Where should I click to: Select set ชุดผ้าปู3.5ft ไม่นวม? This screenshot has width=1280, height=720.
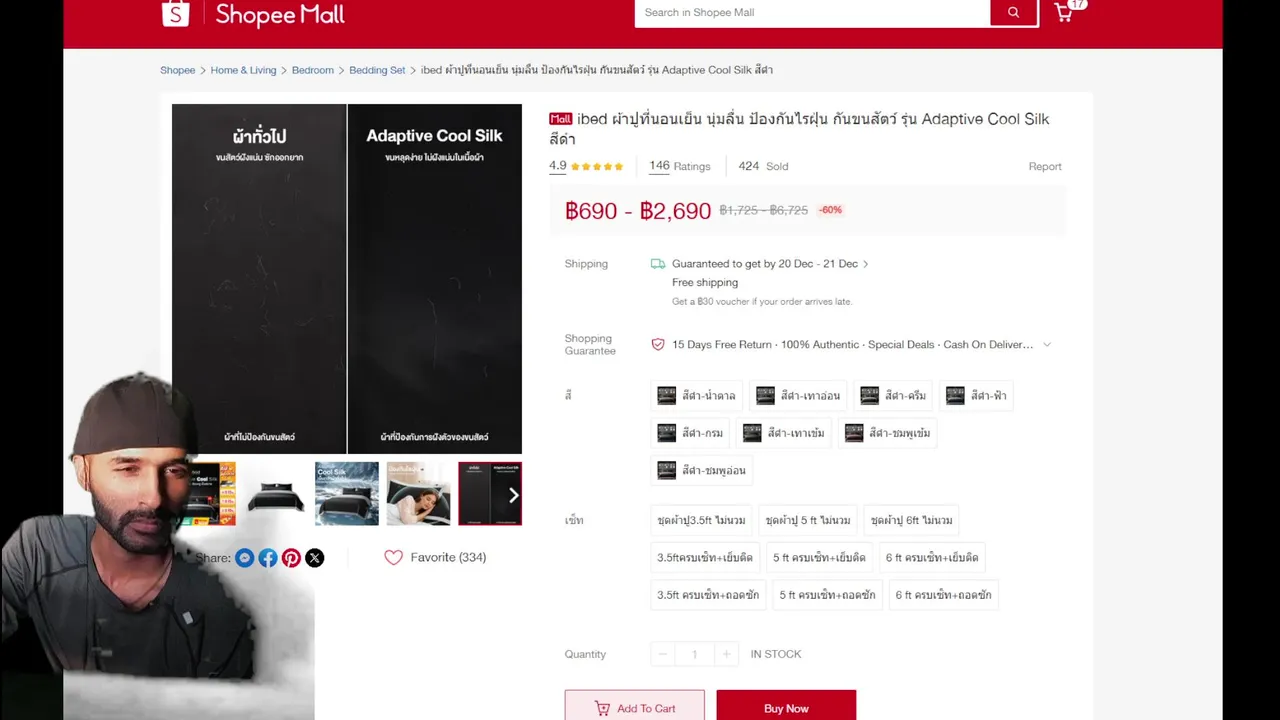(701, 520)
